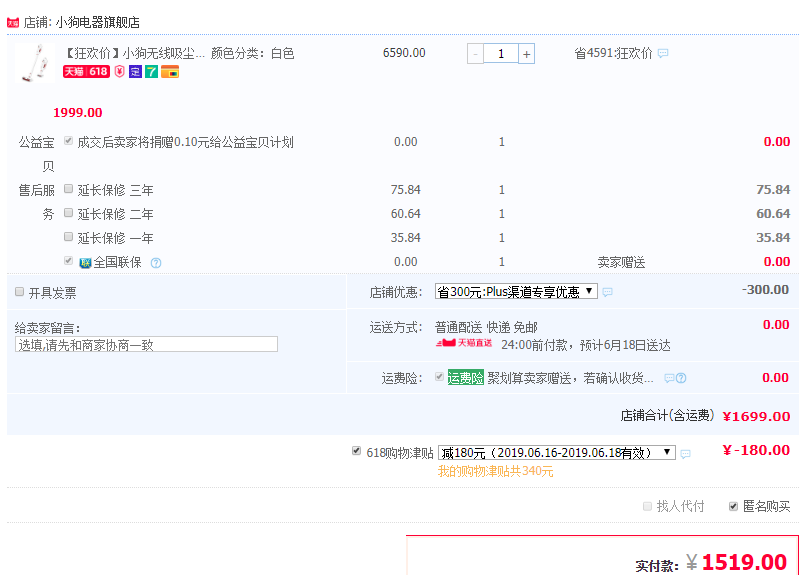The width and height of the screenshot is (812, 575).
Task: Open the 【狂欢价】小狗无线吸尘 product title
Action: 135,53
